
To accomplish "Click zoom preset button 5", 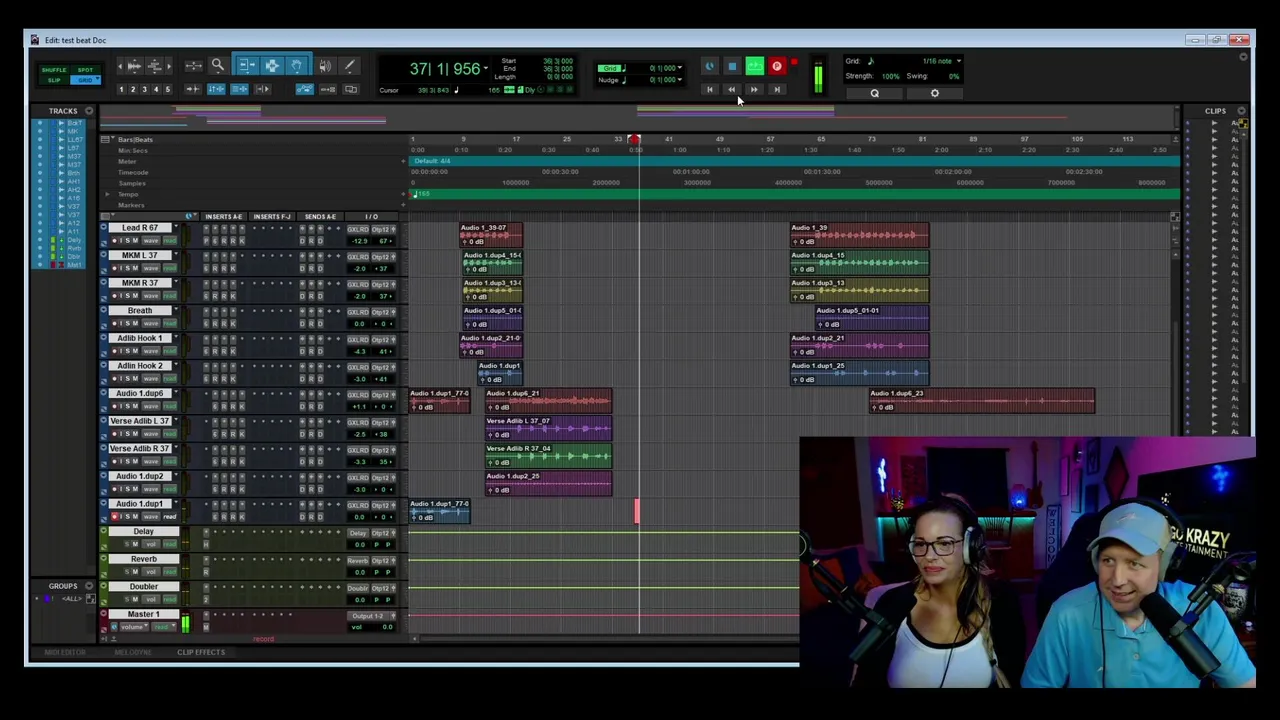I will (167, 89).
